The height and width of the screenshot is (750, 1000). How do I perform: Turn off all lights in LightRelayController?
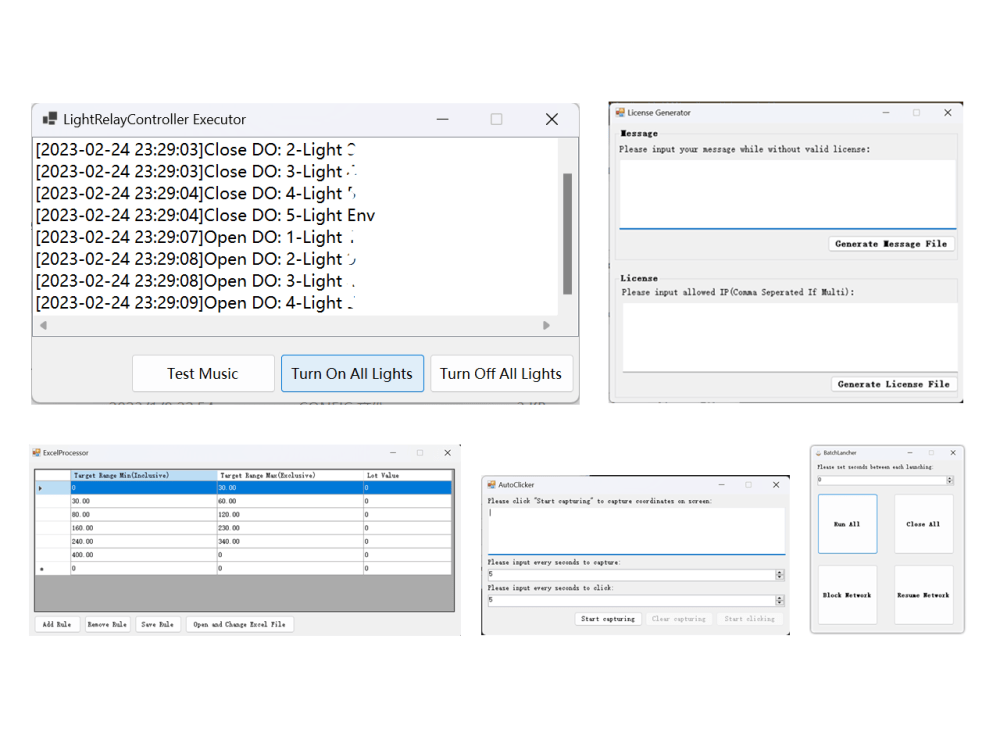click(x=501, y=374)
